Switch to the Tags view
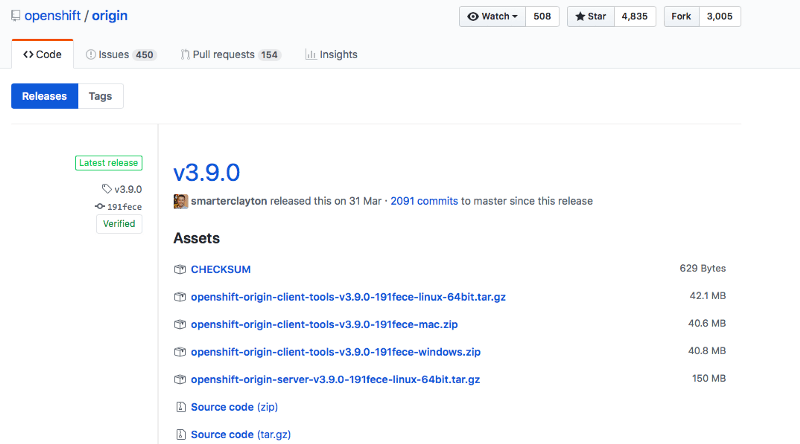Image resolution: width=800 pixels, height=444 pixels. 101,96
